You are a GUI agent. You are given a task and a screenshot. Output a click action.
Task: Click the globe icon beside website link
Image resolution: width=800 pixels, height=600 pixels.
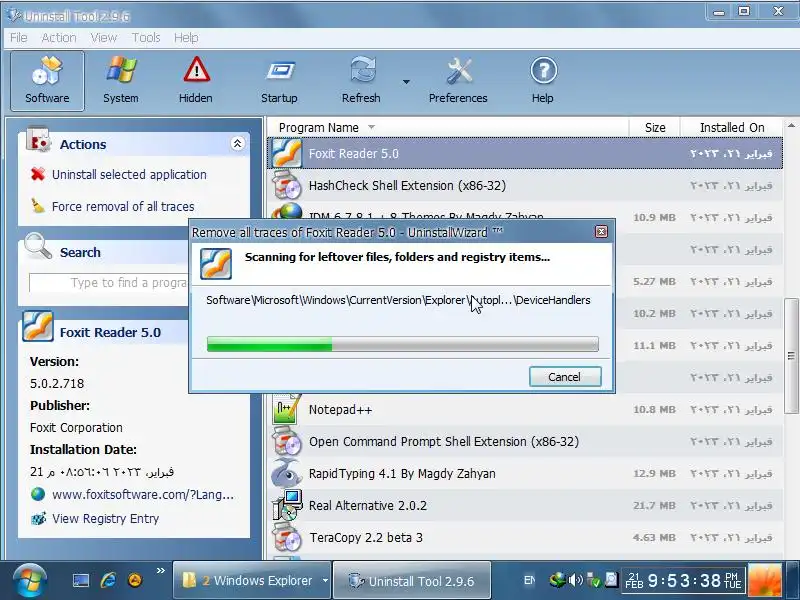pyautogui.click(x=38, y=494)
